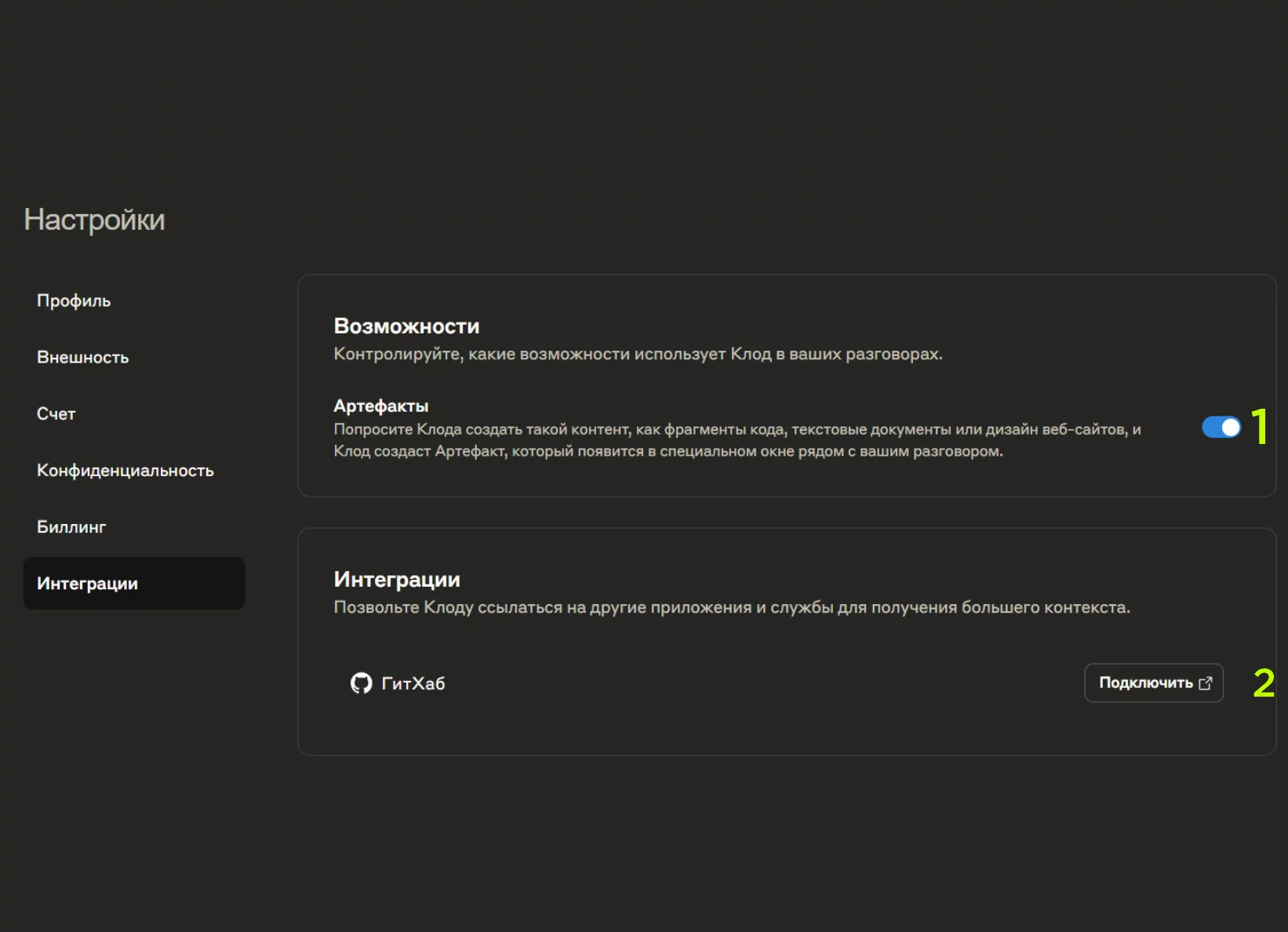Select the active Интеграции sidebar tab
Viewport: 1288px width, 932px height.
(x=87, y=584)
